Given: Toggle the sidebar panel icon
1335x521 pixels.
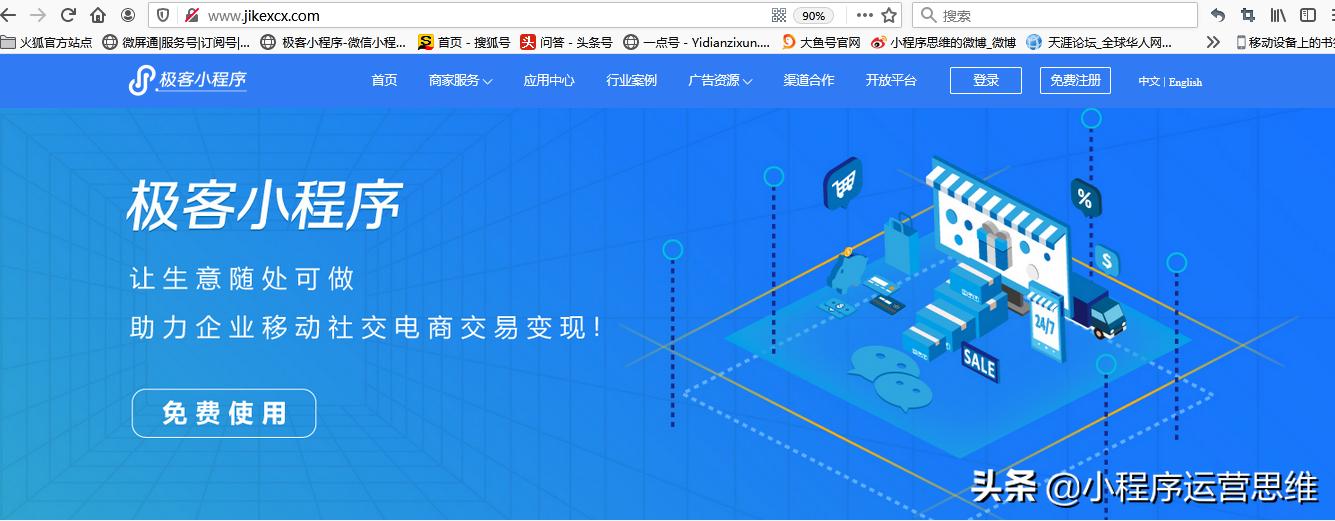Looking at the screenshot, I should [x=1307, y=15].
